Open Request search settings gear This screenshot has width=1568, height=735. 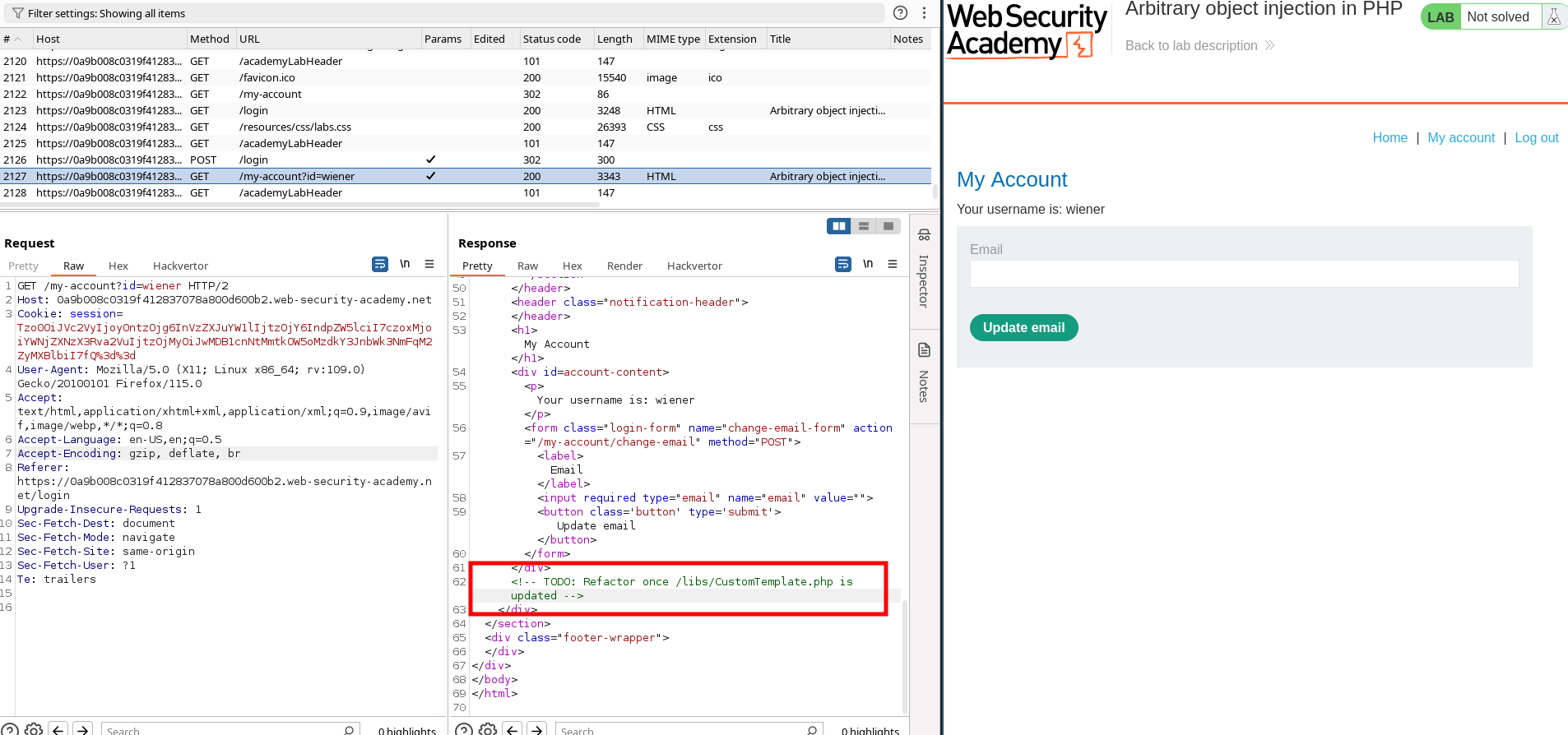click(34, 729)
